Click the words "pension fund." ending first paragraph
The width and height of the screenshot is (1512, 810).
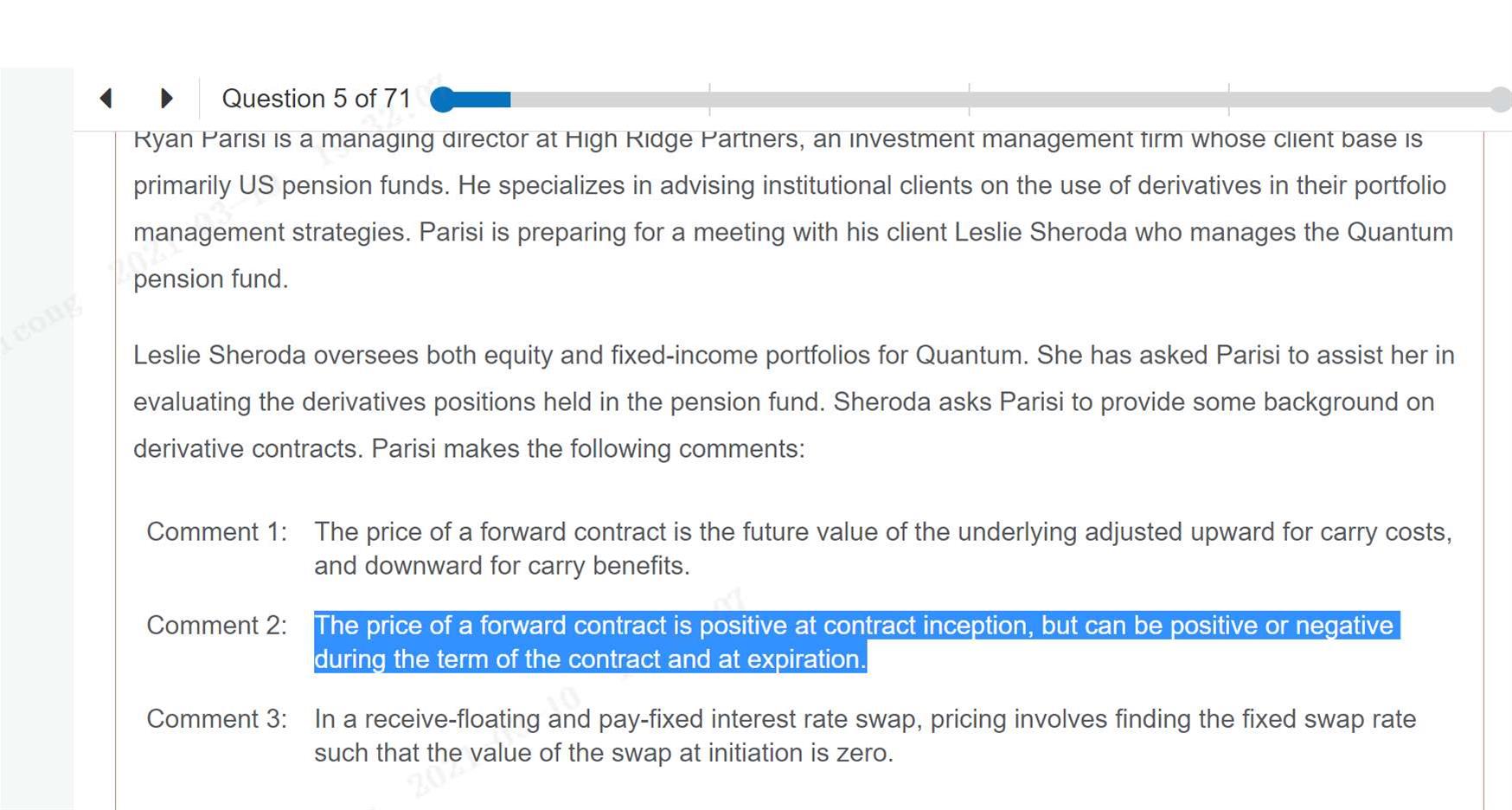pos(210,279)
